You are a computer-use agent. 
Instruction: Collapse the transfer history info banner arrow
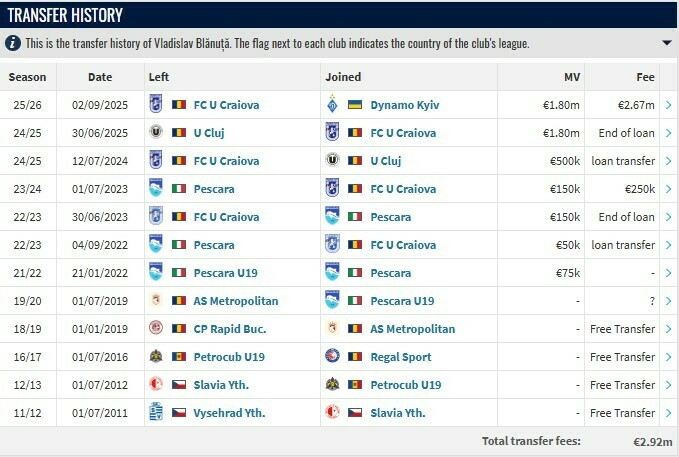pyautogui.click(x=667, y=44)
